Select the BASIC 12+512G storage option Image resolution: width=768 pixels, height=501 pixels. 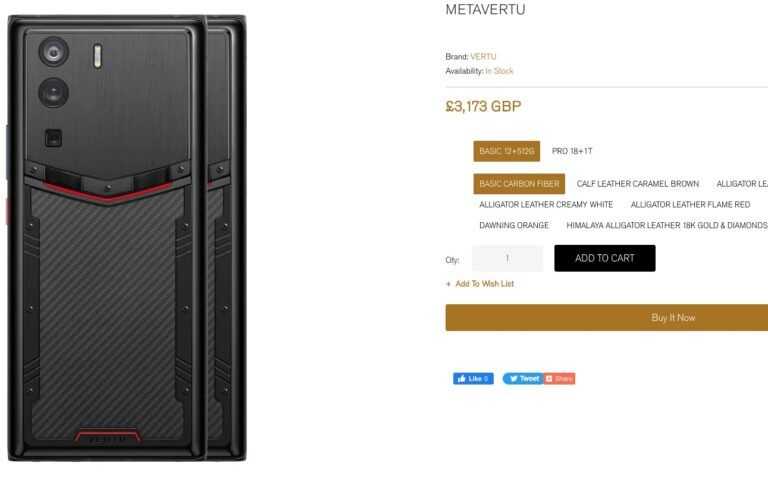point(506,151)
